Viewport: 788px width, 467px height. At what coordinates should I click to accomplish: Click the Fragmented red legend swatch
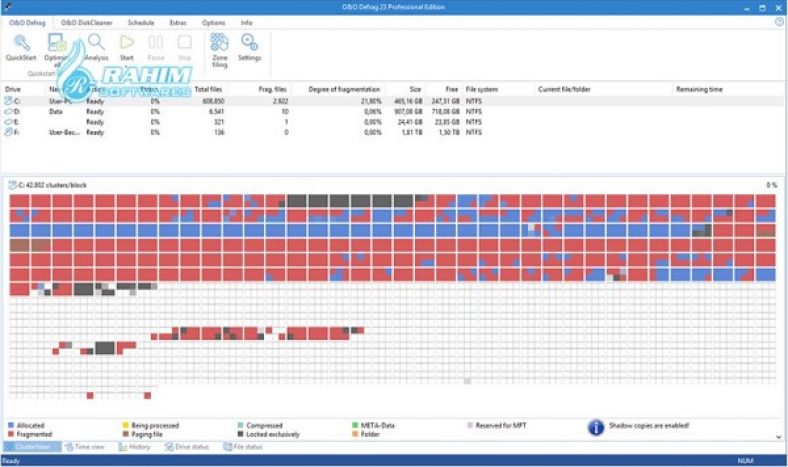point(11,434)
